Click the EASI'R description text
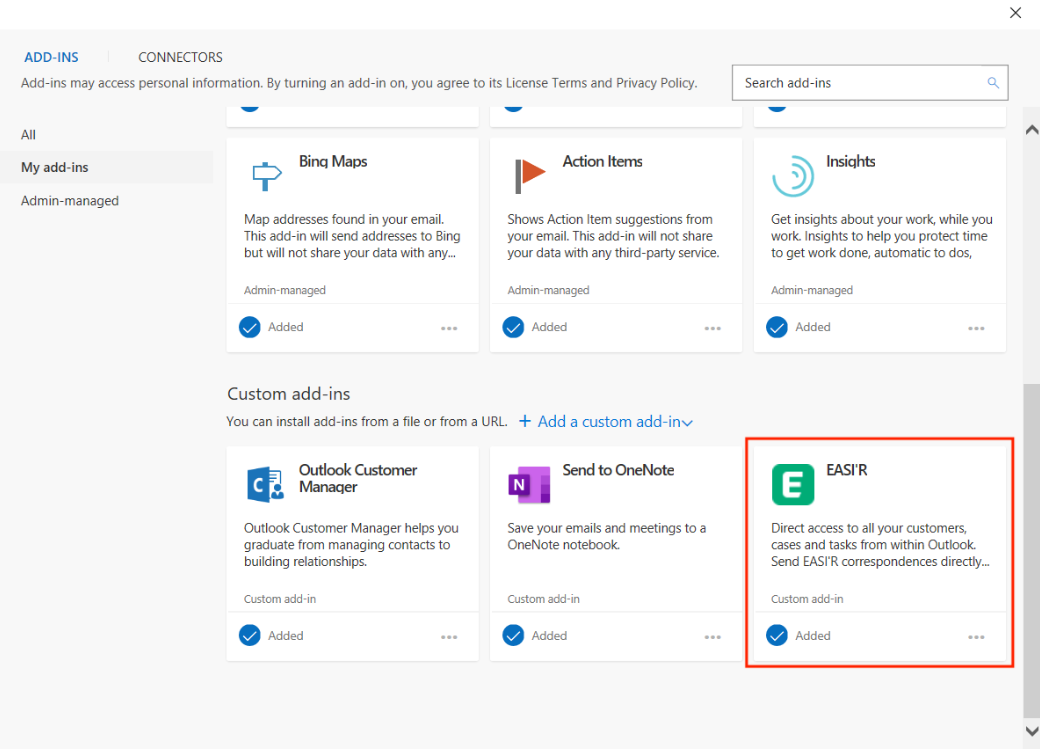Image resolution: width=1040 pixels, height=749 pixels. tap(880, 545)
